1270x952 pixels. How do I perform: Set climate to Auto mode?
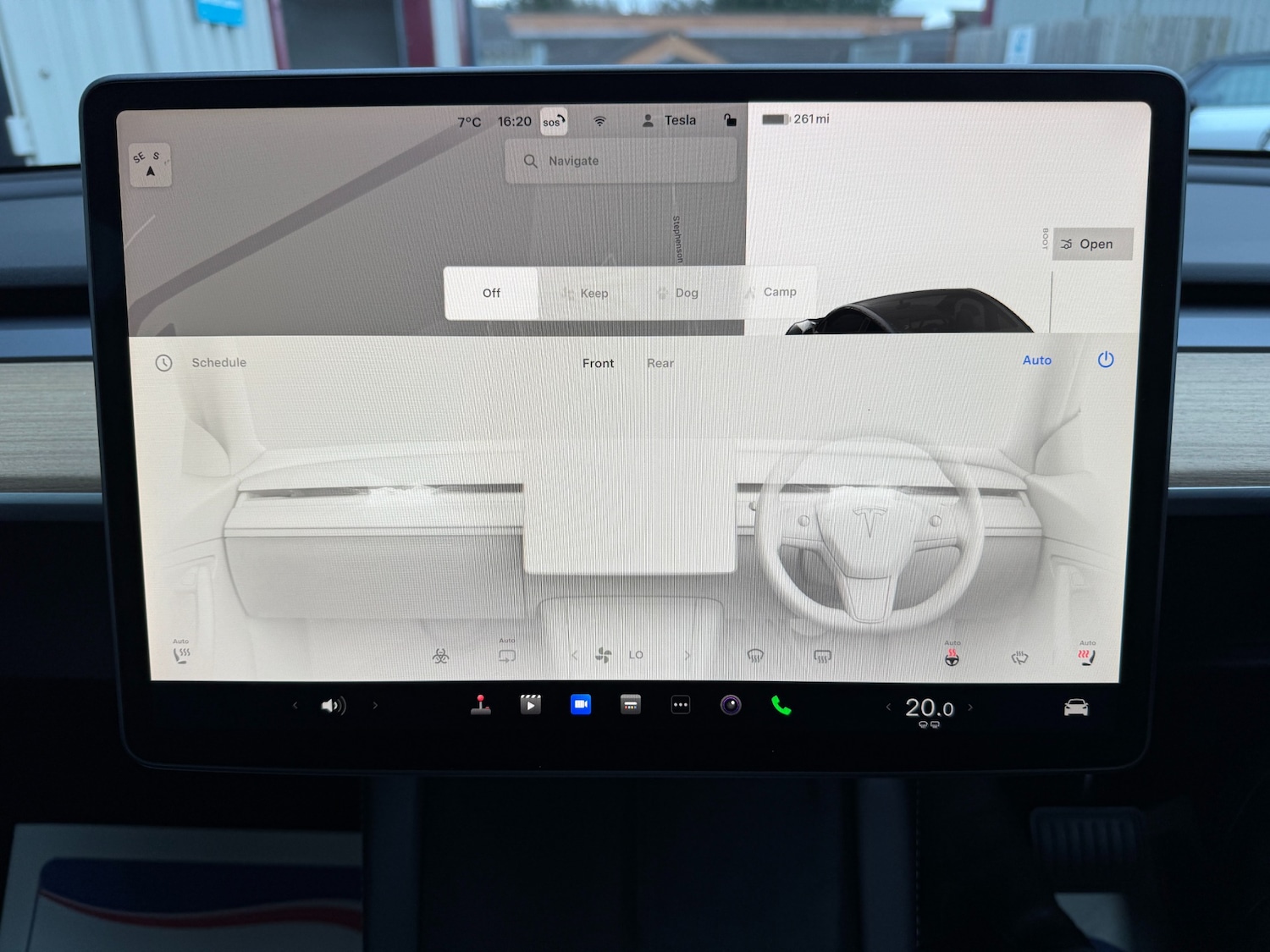[x=1036, y=360]
